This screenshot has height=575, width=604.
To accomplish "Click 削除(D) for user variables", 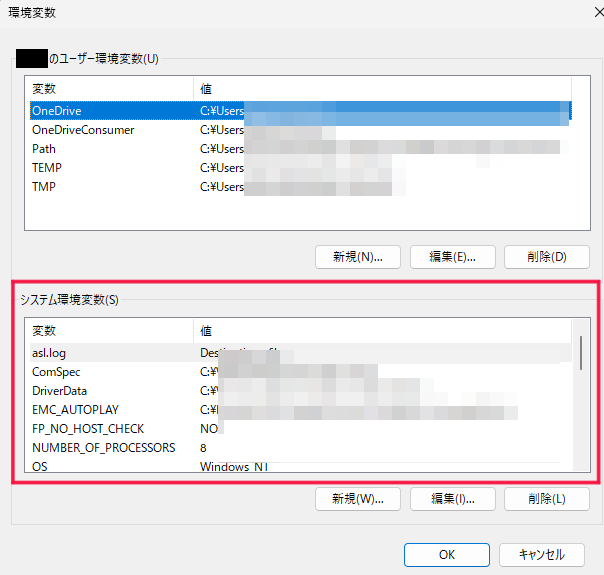I will [546, 257].
